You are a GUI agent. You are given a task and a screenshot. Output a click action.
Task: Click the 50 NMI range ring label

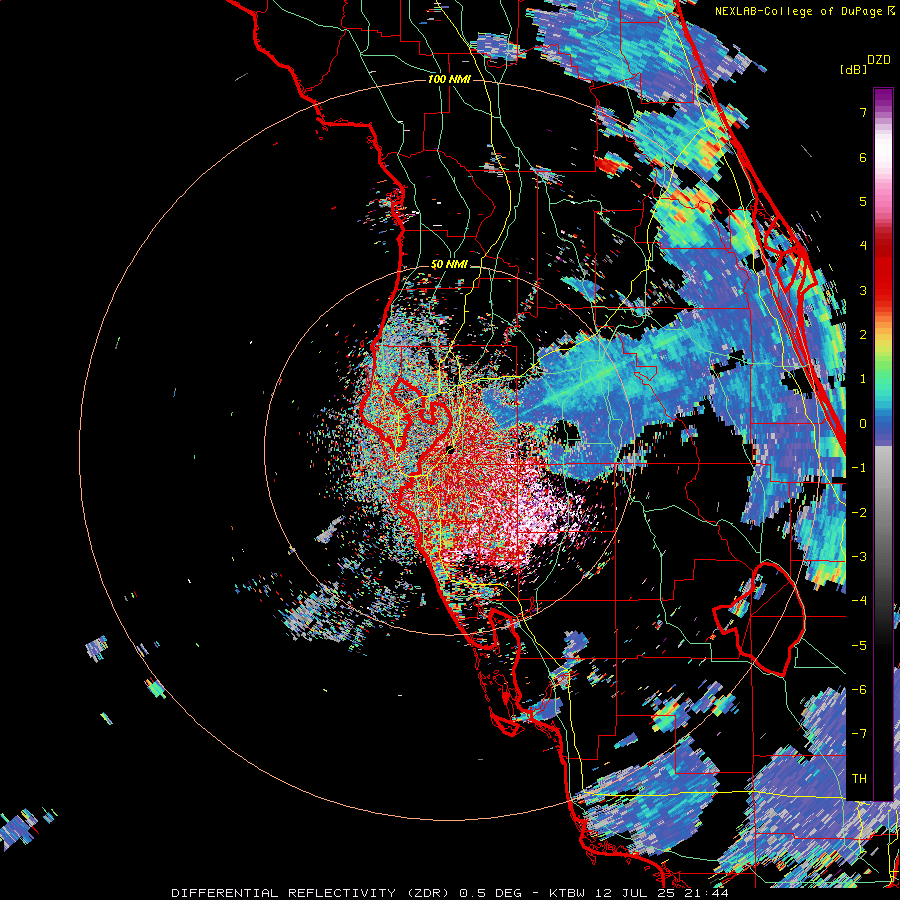(449, 265)
